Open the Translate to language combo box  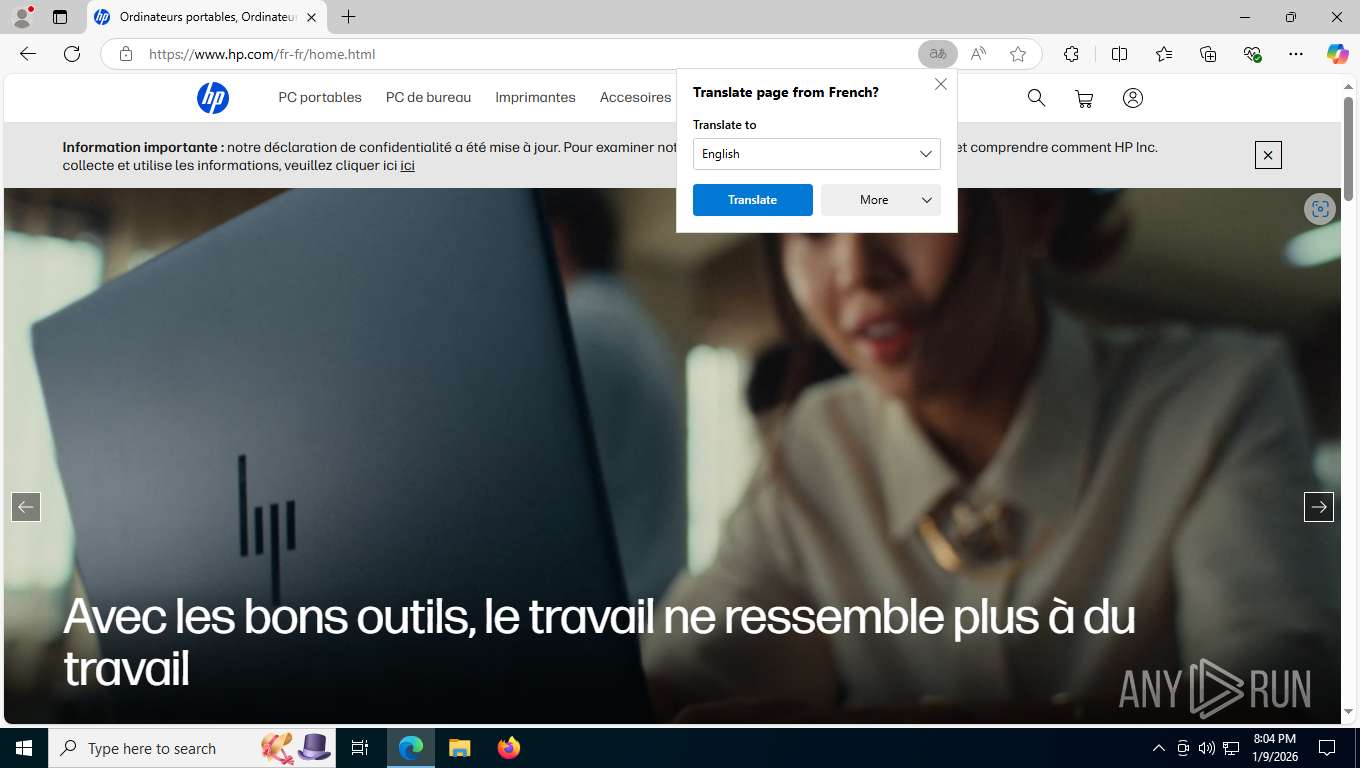[817, 154]
